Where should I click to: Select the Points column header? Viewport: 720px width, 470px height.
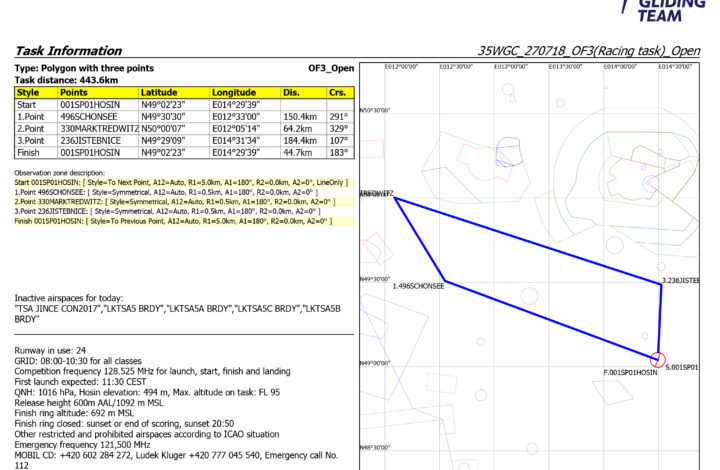(77, 92)
